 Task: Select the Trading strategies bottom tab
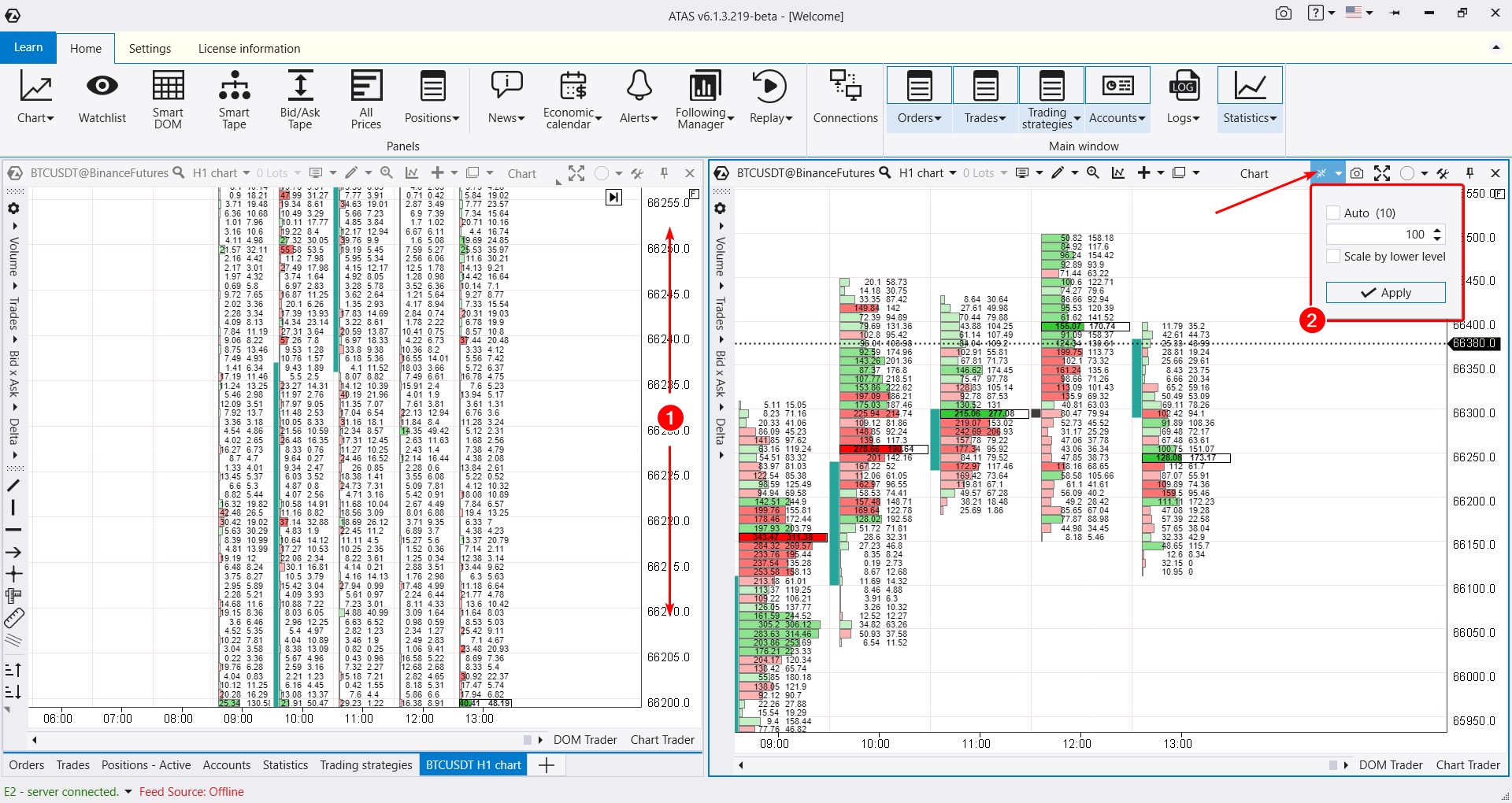[365, 765]
